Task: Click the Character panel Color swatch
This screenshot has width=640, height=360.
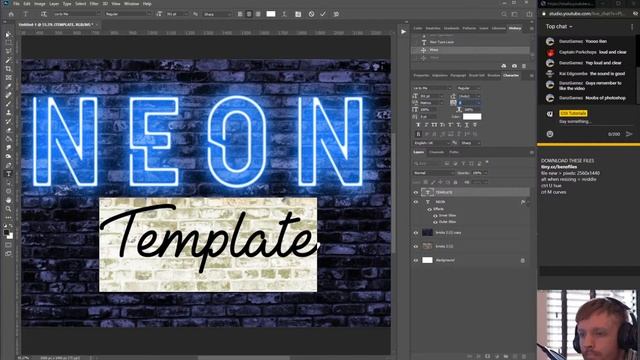Action: [472, 117]
